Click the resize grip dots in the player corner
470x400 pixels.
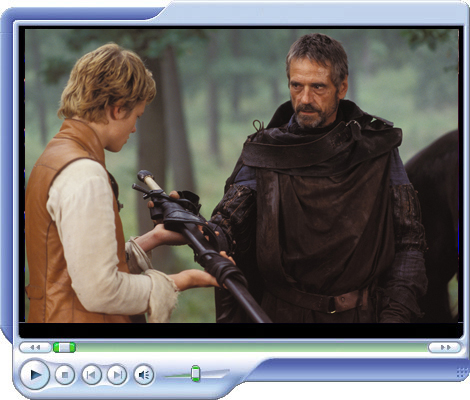tap(462, 372)
